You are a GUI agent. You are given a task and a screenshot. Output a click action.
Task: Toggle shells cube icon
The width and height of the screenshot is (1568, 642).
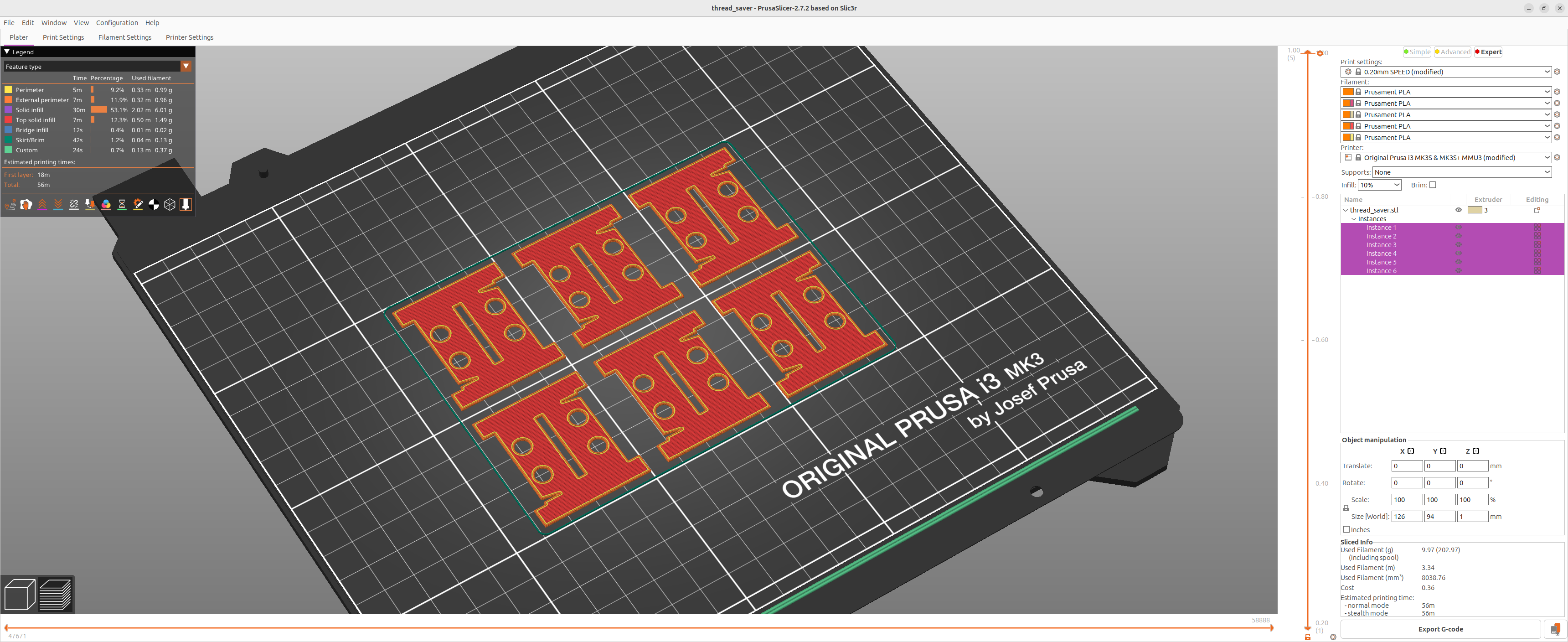click(x=170, y=205)
